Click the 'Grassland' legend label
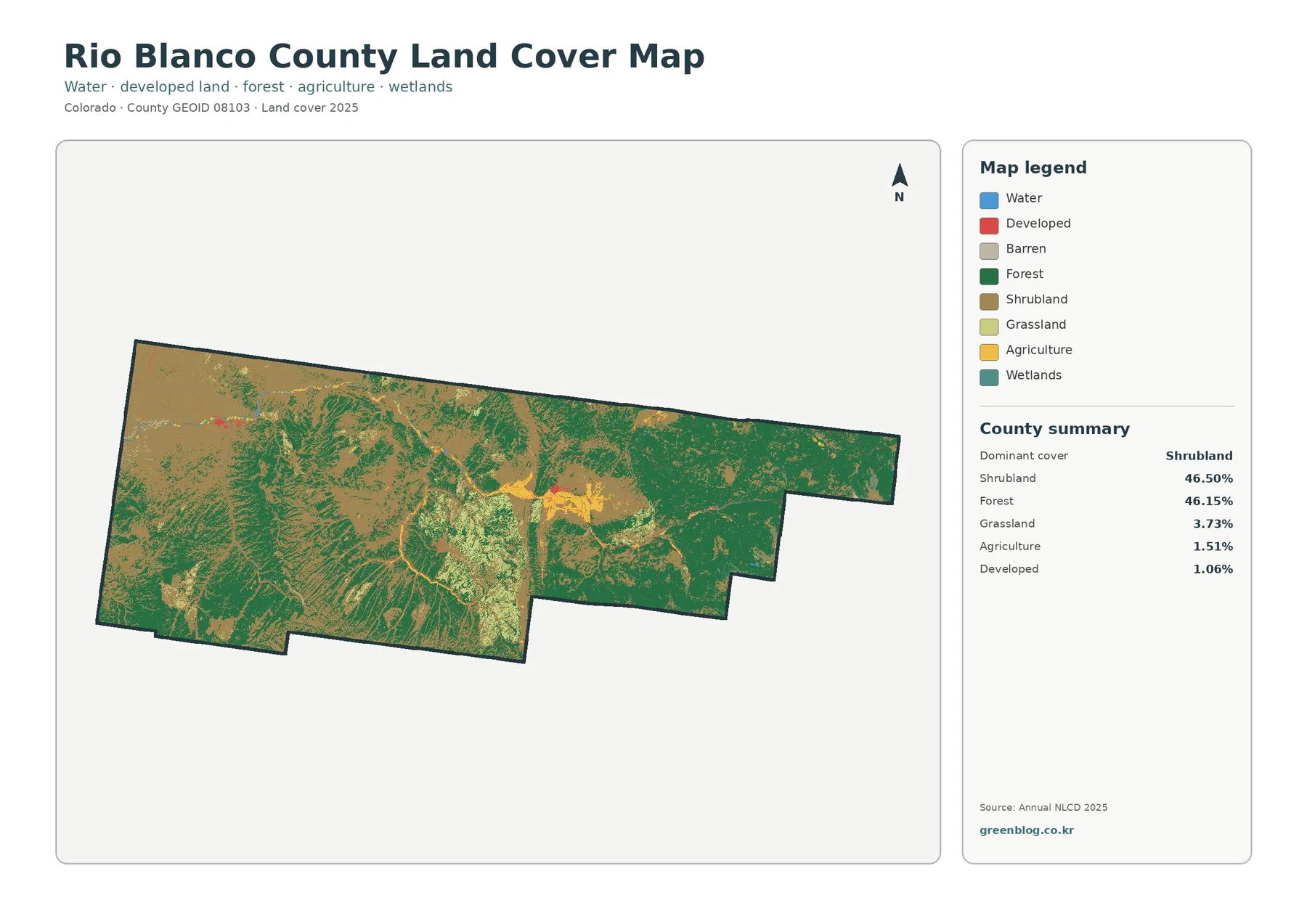The width and height of the screenshot is (1307, 924). tap(1036, 324)
